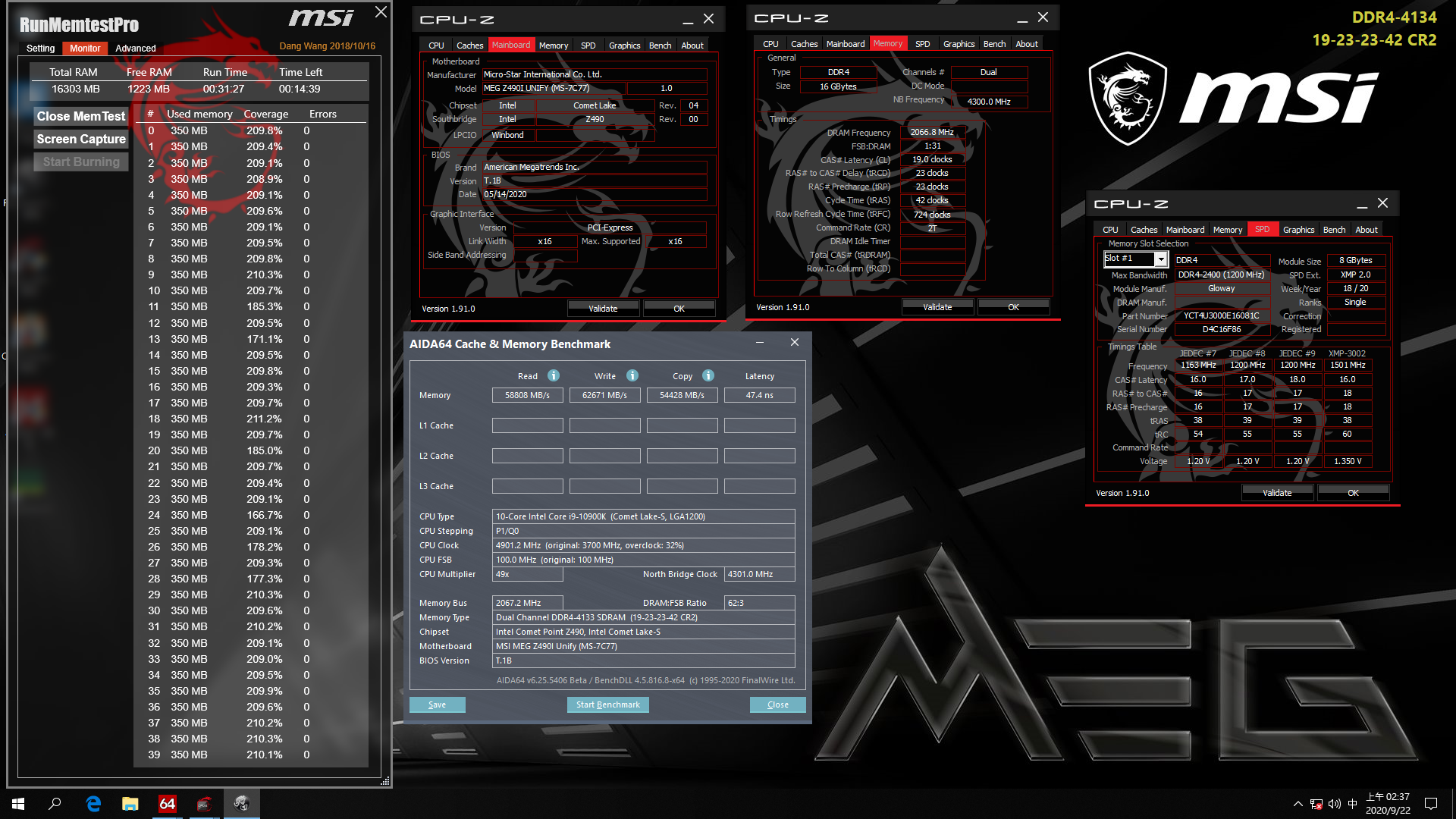Expand the Slot #1 memory slot dropdown
Image resolution: width=1456 pixels, height=819 pixels.
1160,259
